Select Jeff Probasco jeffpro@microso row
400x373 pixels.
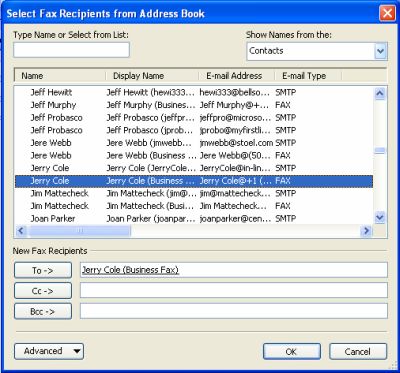pyautogui.click(x=194, y=118)
